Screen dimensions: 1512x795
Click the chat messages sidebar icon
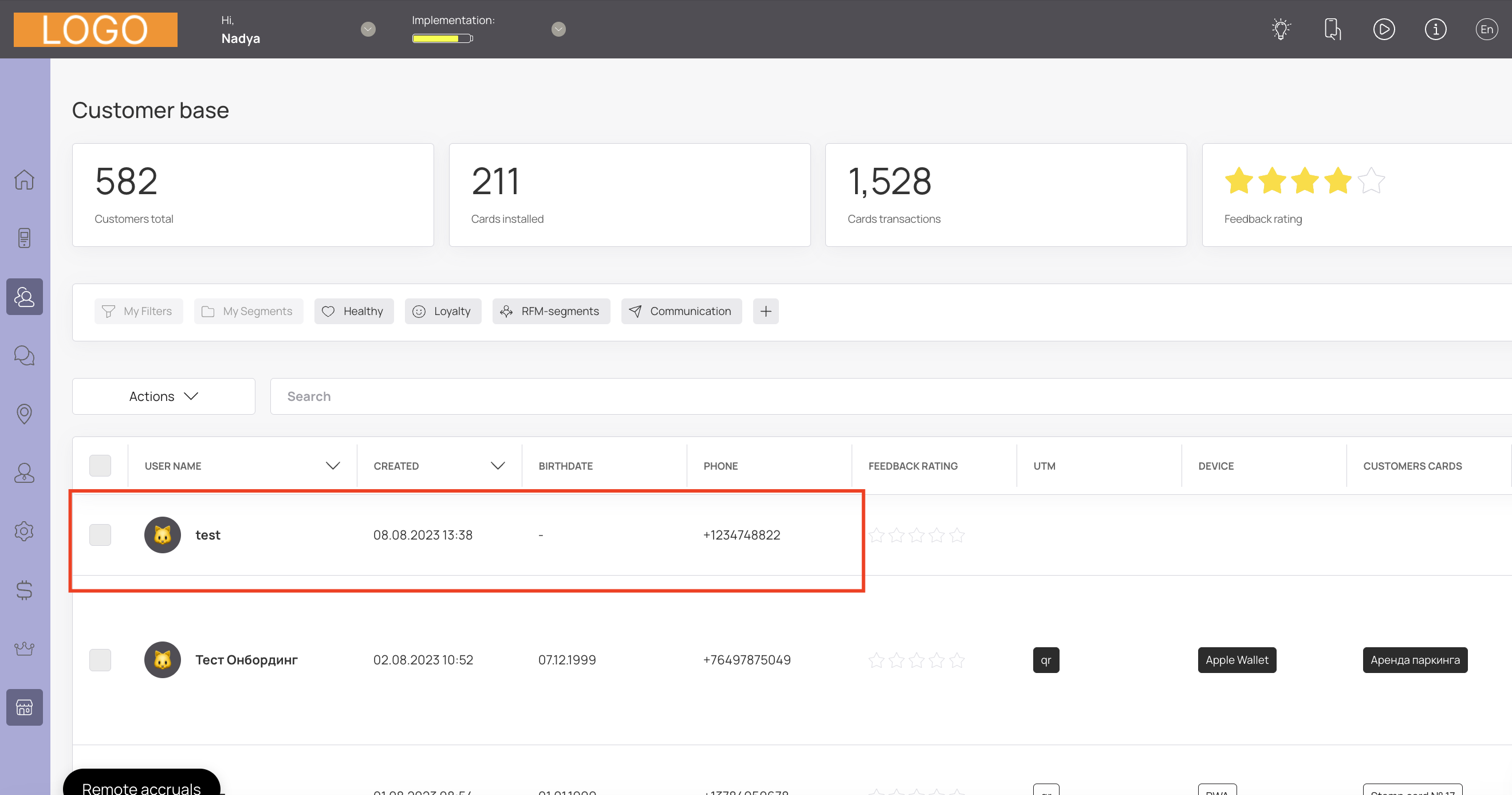click(x=24, y=355)
